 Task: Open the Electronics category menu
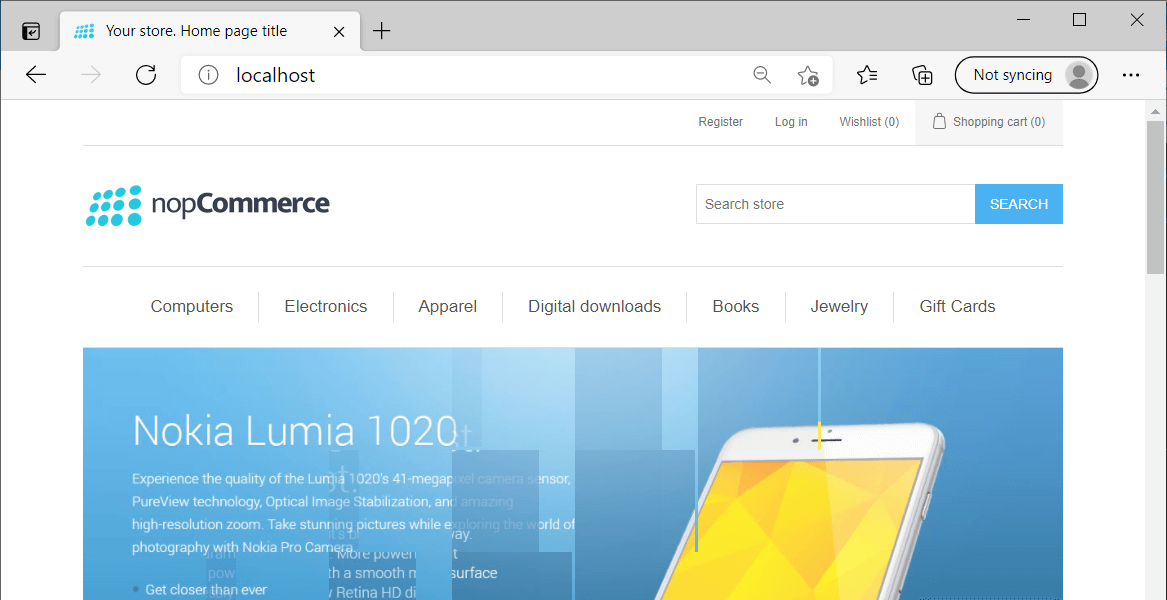[x=326, y=306]
